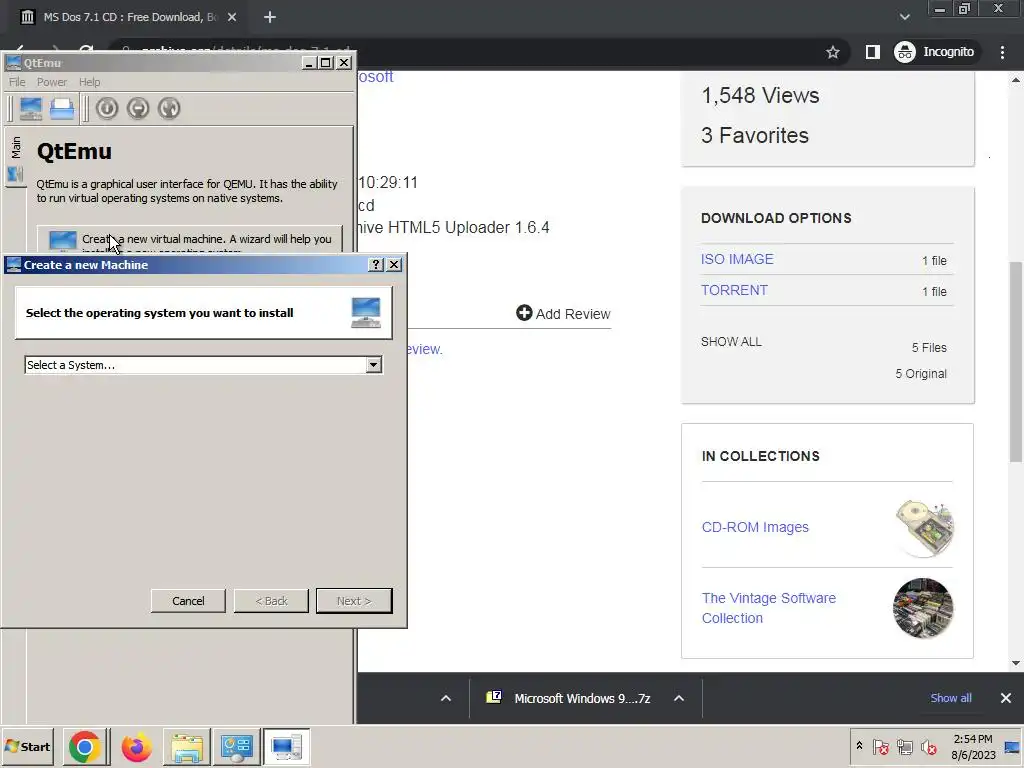1024x768 pixels.
Task: Click the 1,548 Views text
Action: [x=760, y=95]
